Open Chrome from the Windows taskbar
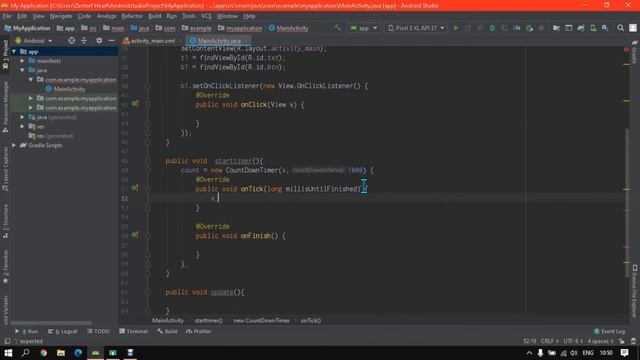Viewport: 640px width, 360px height. [43, 353]
